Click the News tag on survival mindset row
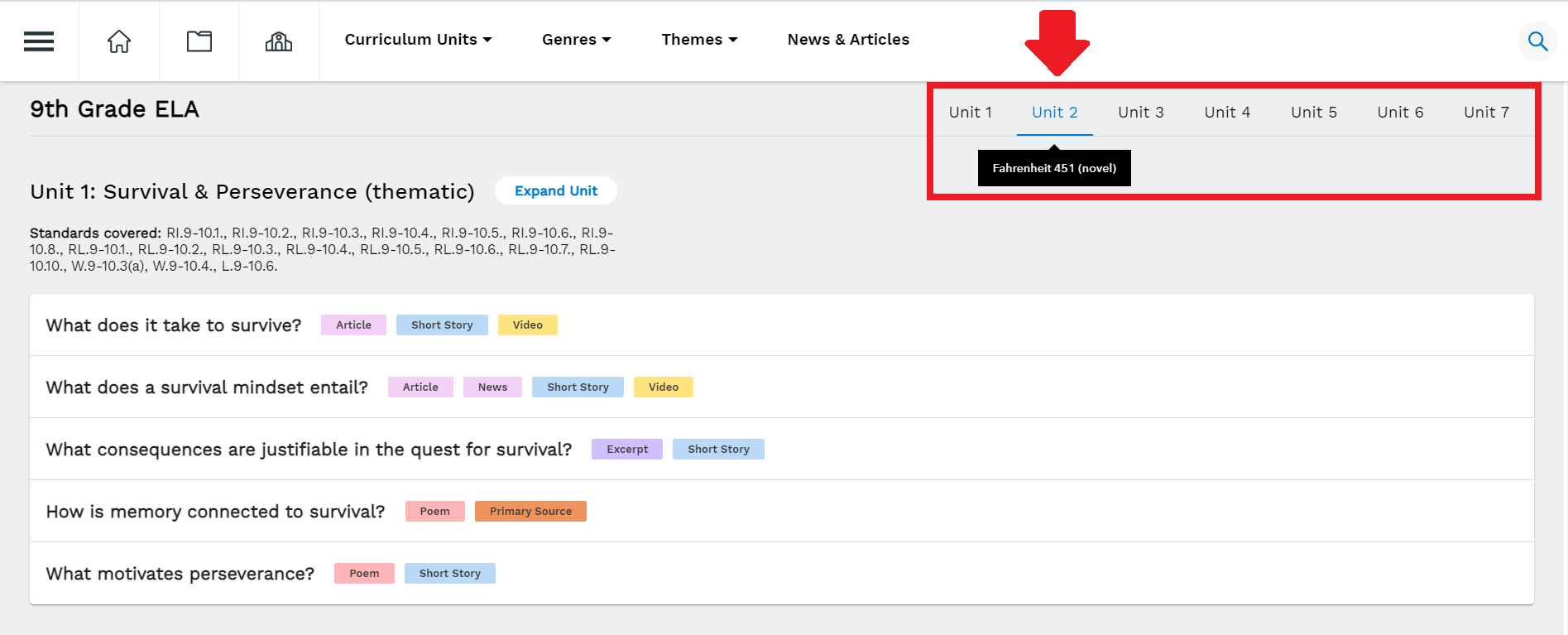The image size is (1568, 635). [x=492, y=387]
